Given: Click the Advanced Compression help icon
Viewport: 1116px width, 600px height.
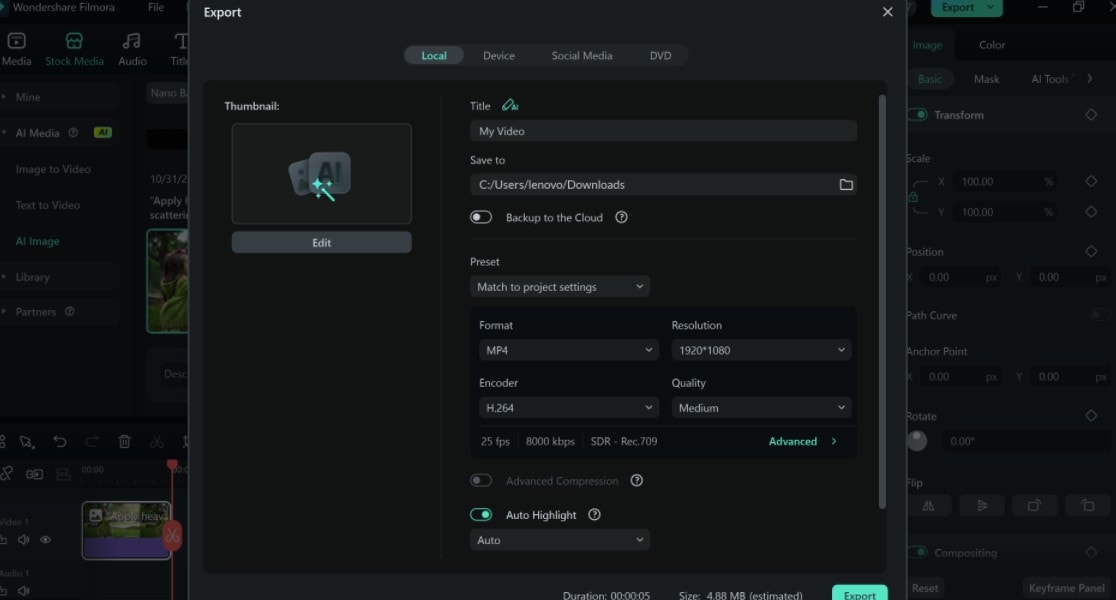Looking at the screenshot, I should tap(637, 481).
